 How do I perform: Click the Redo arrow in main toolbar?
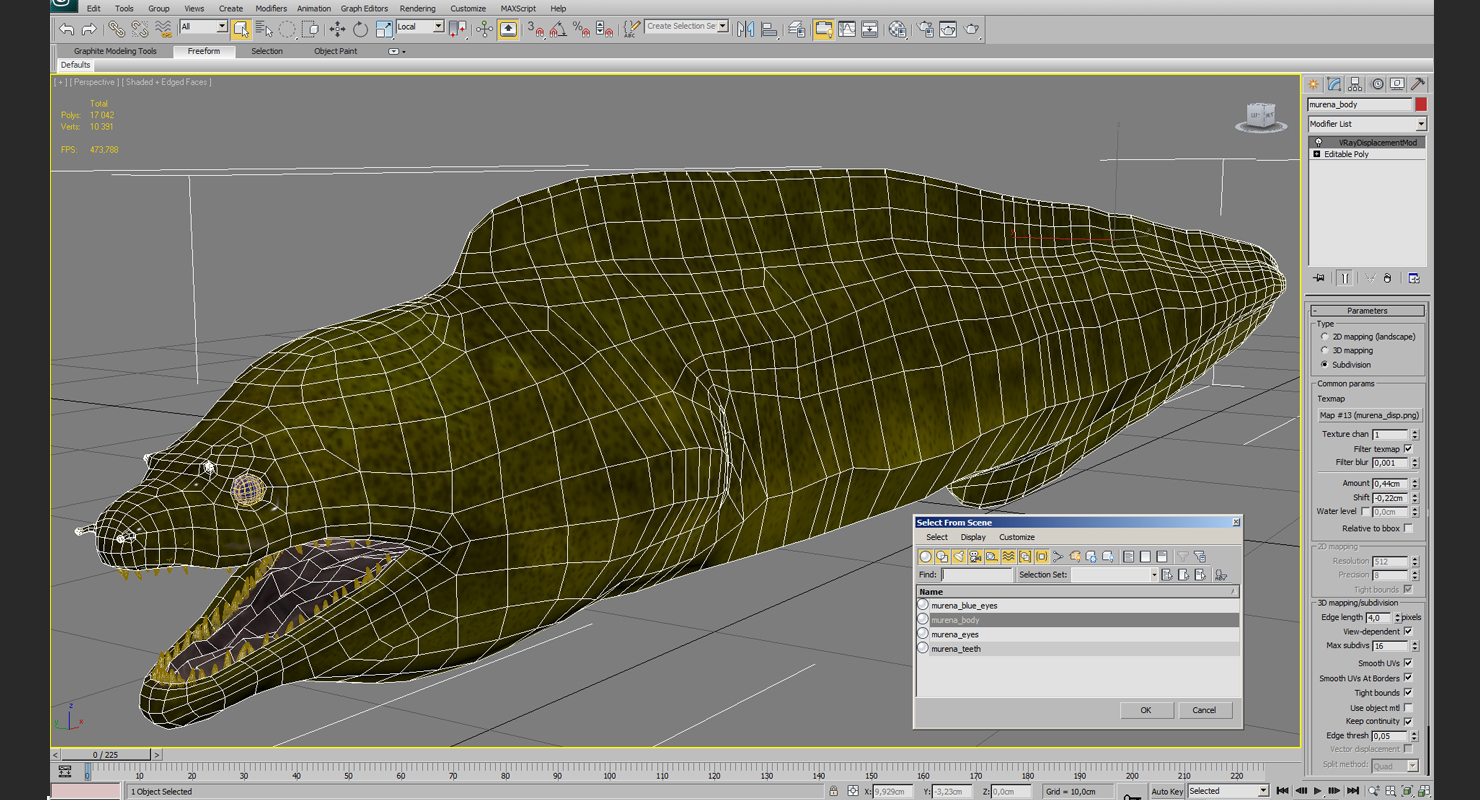pos(88,29)
